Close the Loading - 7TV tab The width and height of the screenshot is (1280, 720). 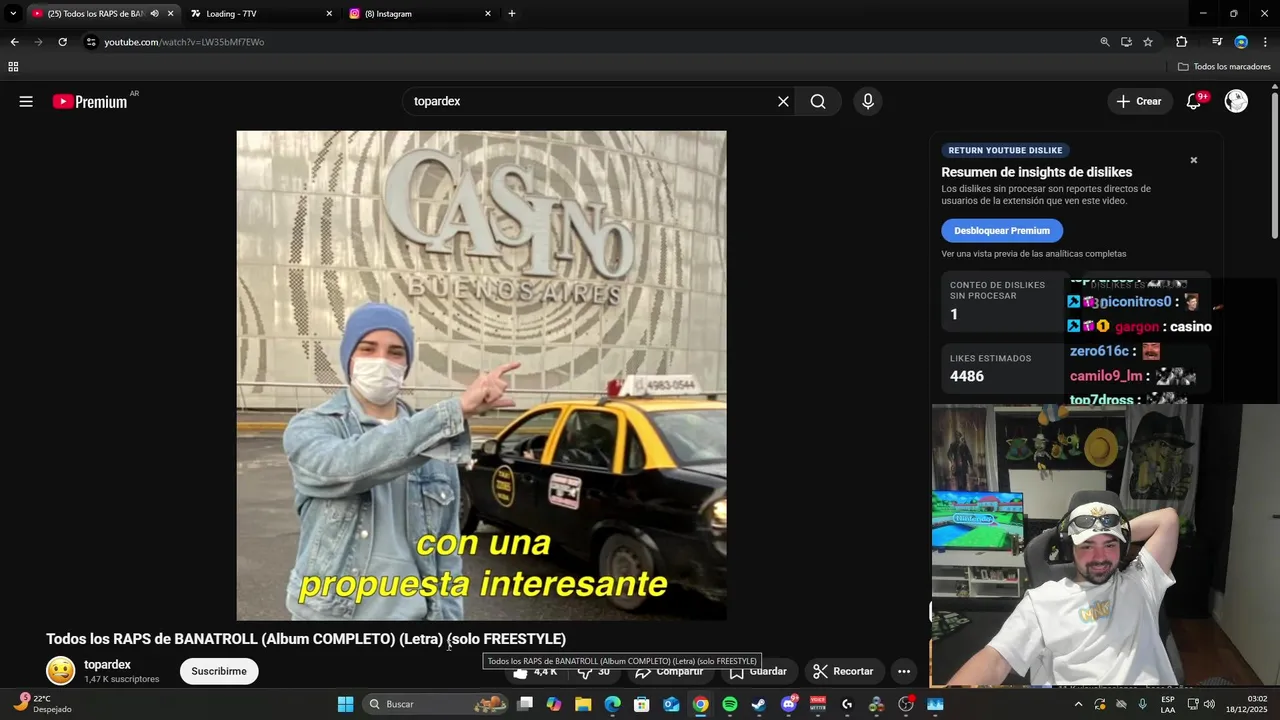click(329, 14)
